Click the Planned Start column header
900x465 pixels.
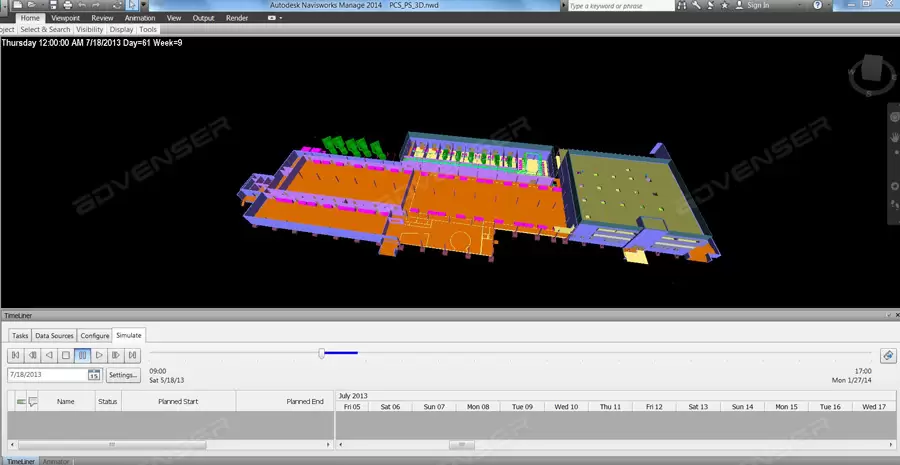click(179, 401)
